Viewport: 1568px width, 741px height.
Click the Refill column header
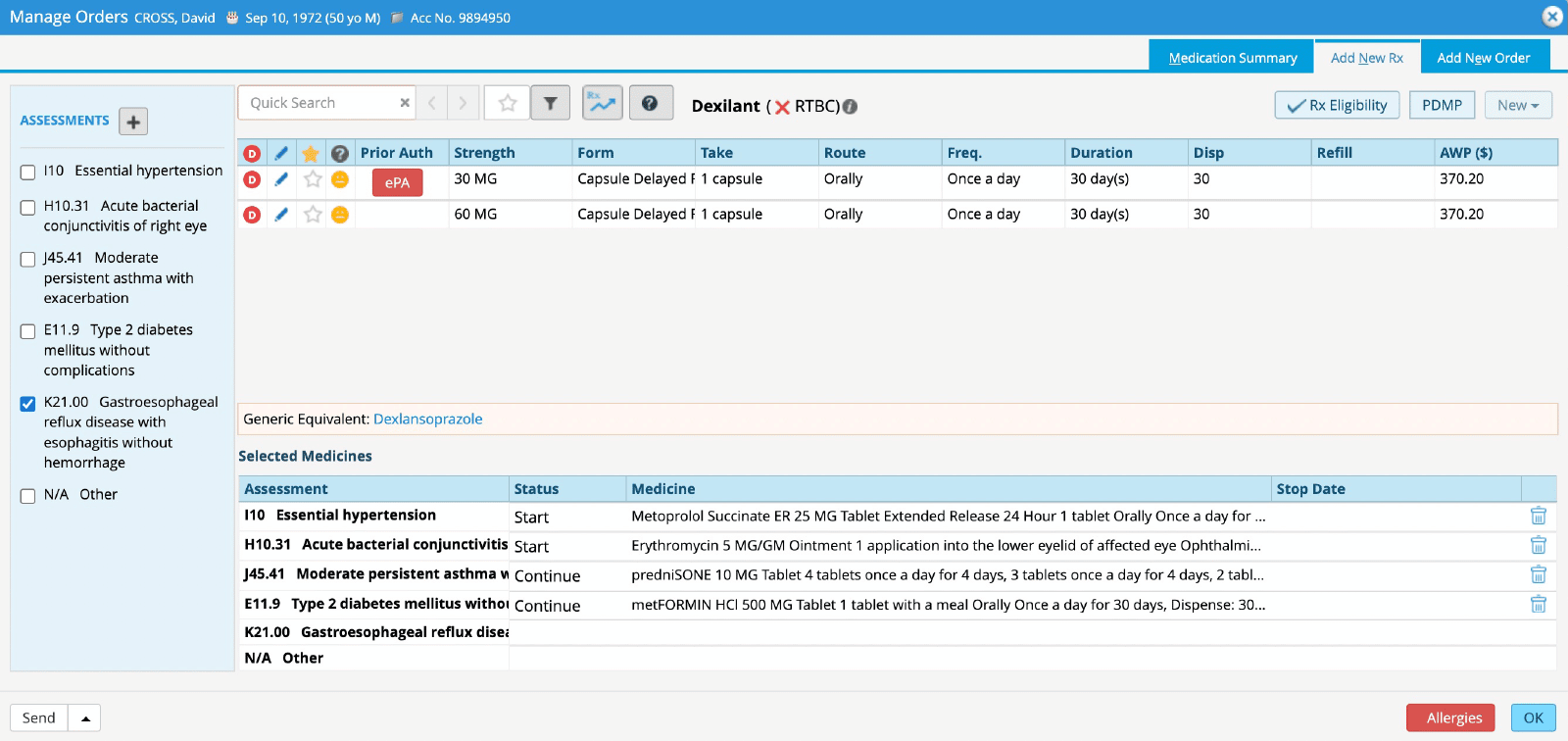click(1373, 153)
